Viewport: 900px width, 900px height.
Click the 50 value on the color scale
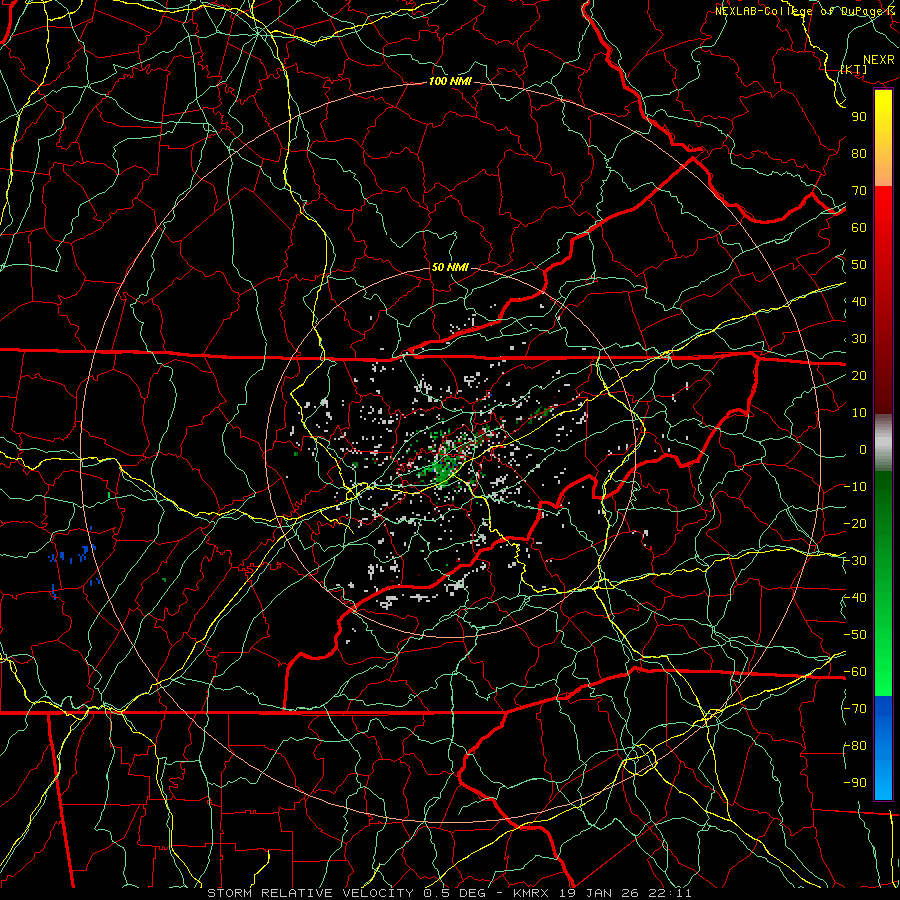point(859,265)
